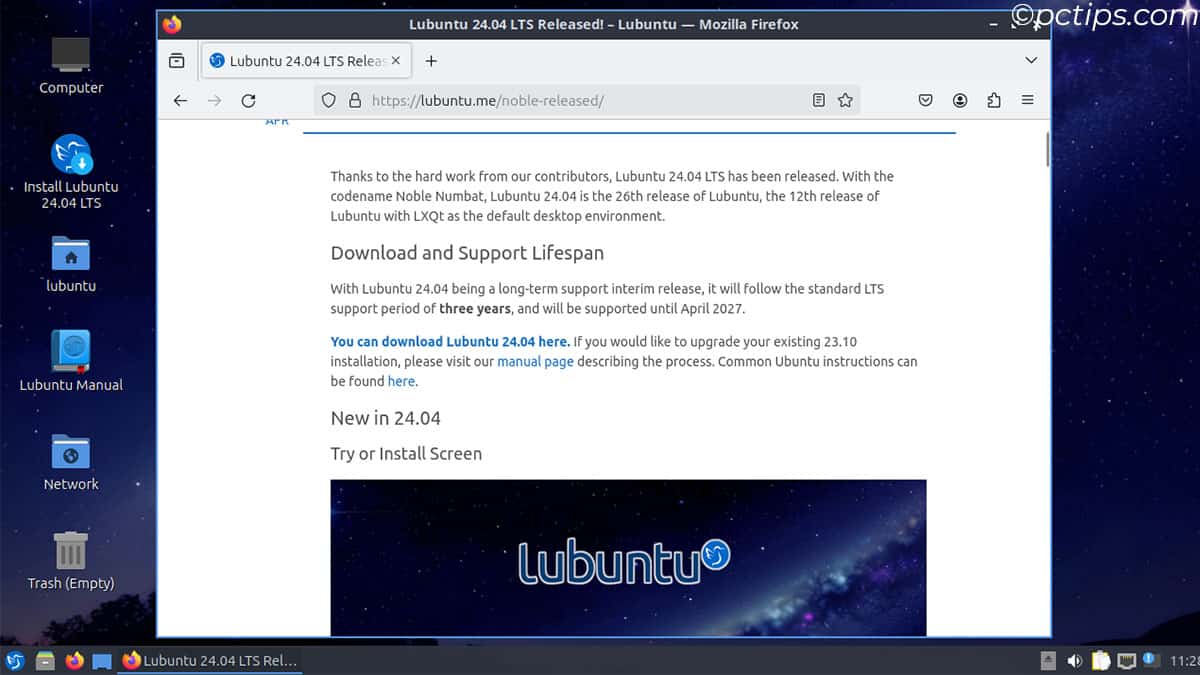Launch file manager from taskbar quick launch
Screen dimensions: 1200x675
coord(44,660)
